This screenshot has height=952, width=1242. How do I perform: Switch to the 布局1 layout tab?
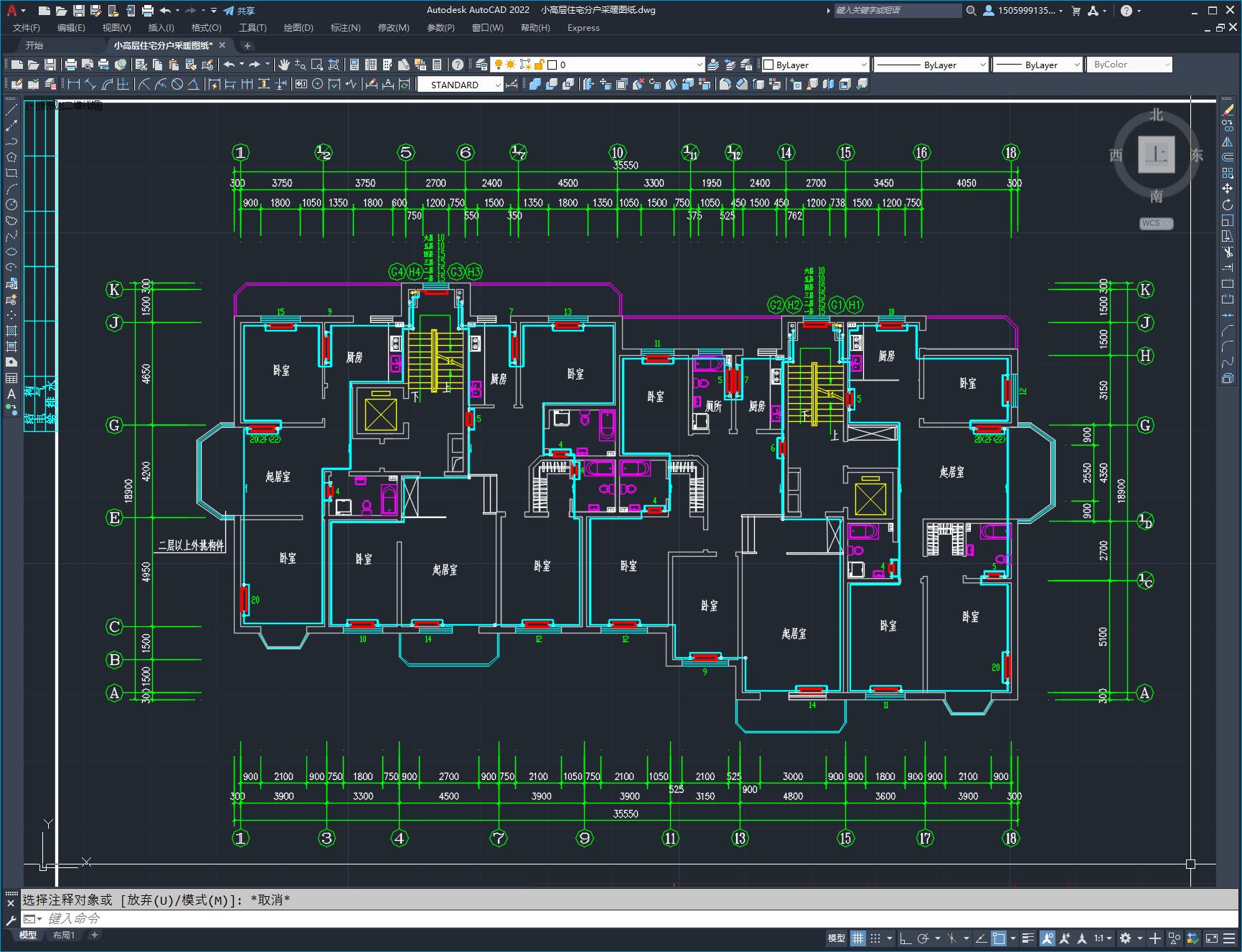click(x=64, y=935)
